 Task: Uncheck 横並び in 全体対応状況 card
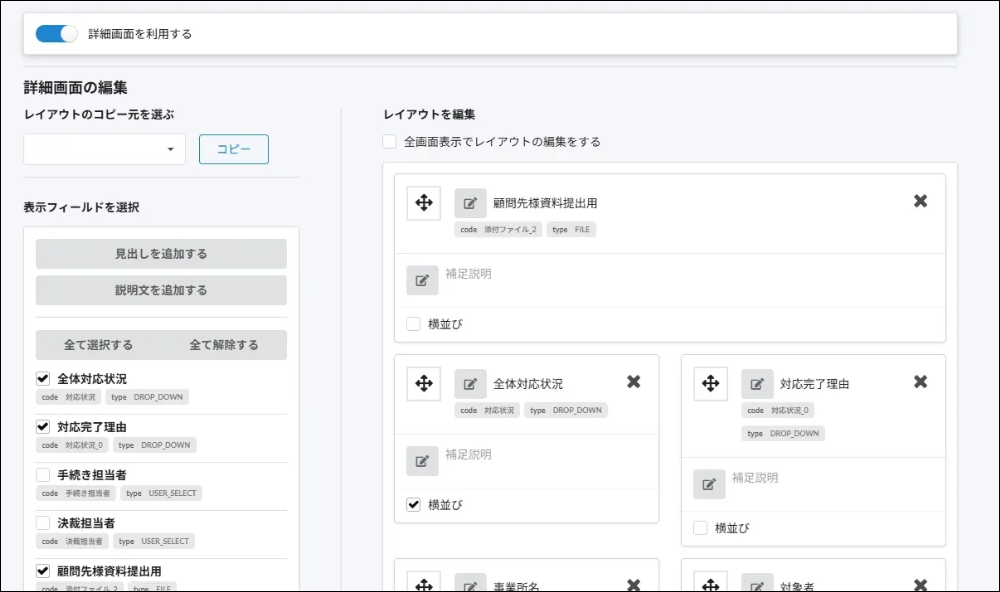pos(413,505)
